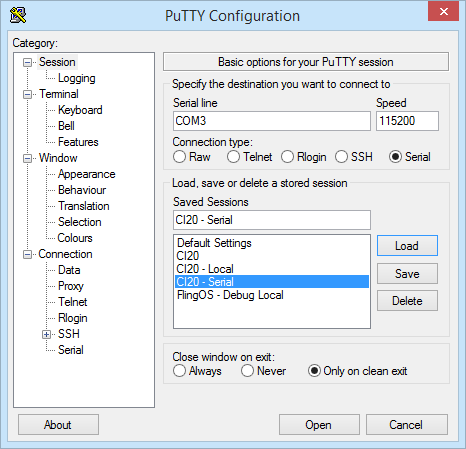Collapse the Connection tree node
Viewport: 466px width, 449px height.
click(27, 254)
